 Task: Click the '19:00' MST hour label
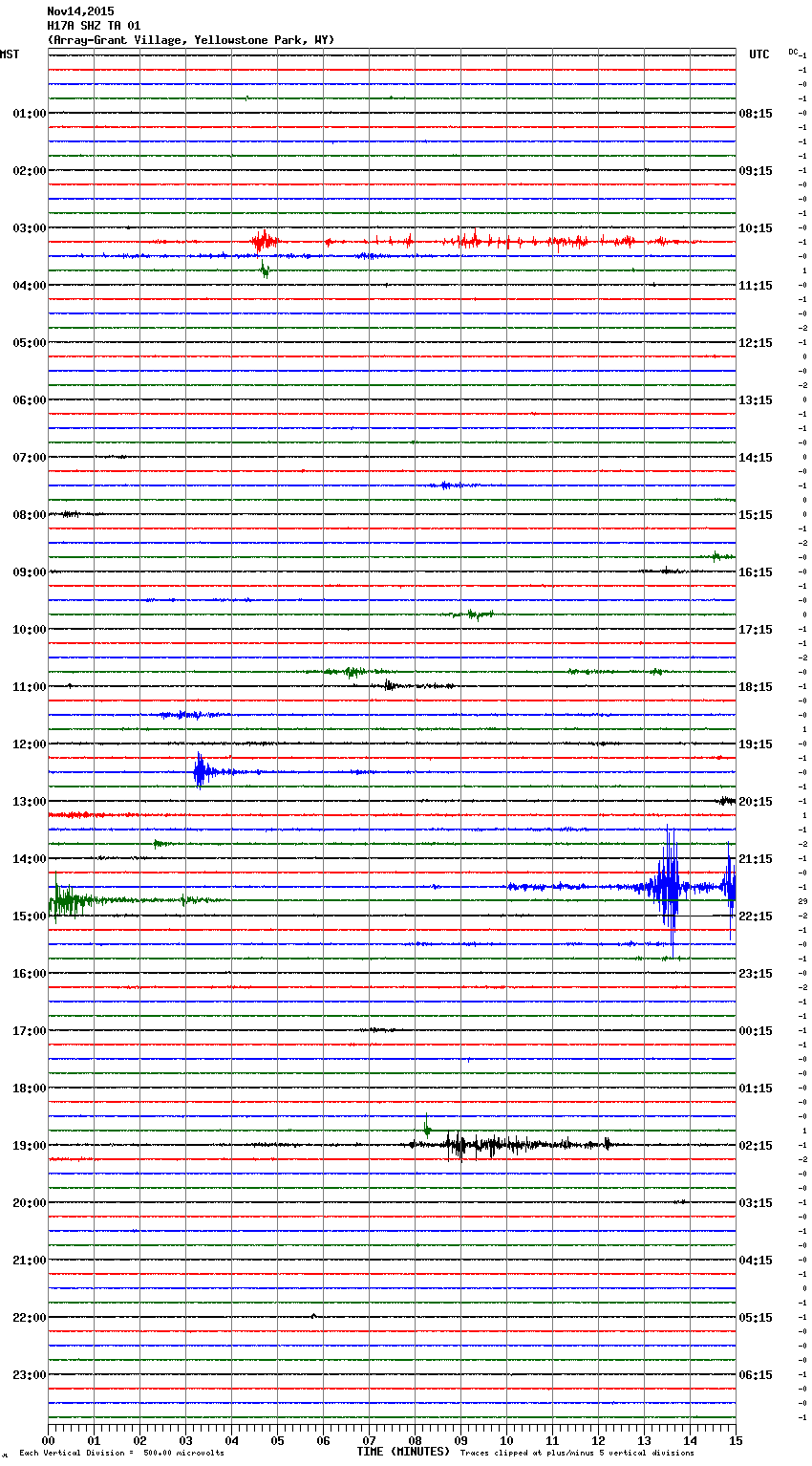29,1146
